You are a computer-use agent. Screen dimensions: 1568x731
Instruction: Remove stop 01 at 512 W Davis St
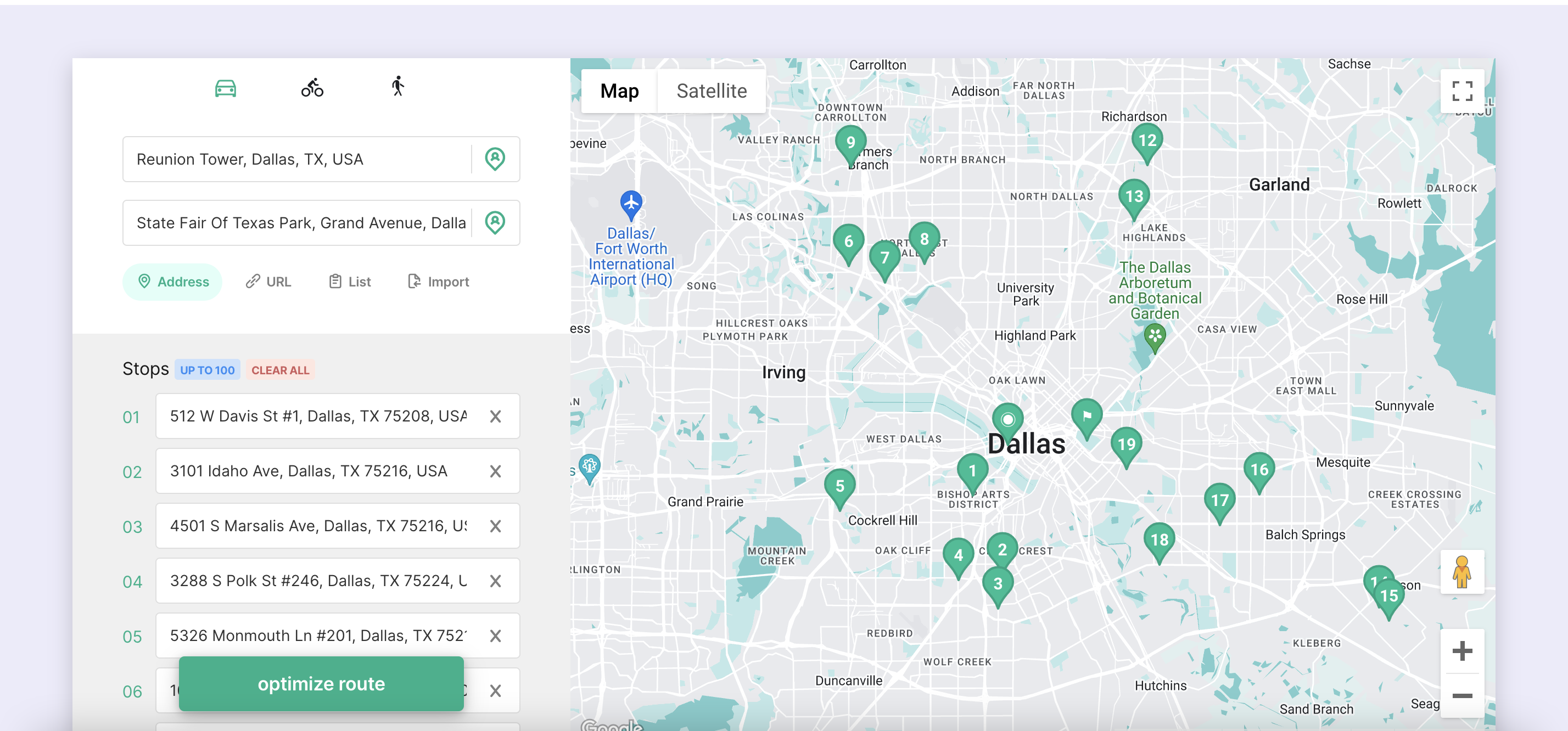[495, 417]
